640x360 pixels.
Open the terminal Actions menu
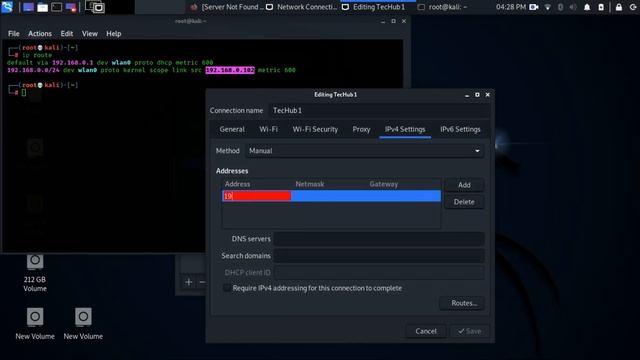coord(40,33)
